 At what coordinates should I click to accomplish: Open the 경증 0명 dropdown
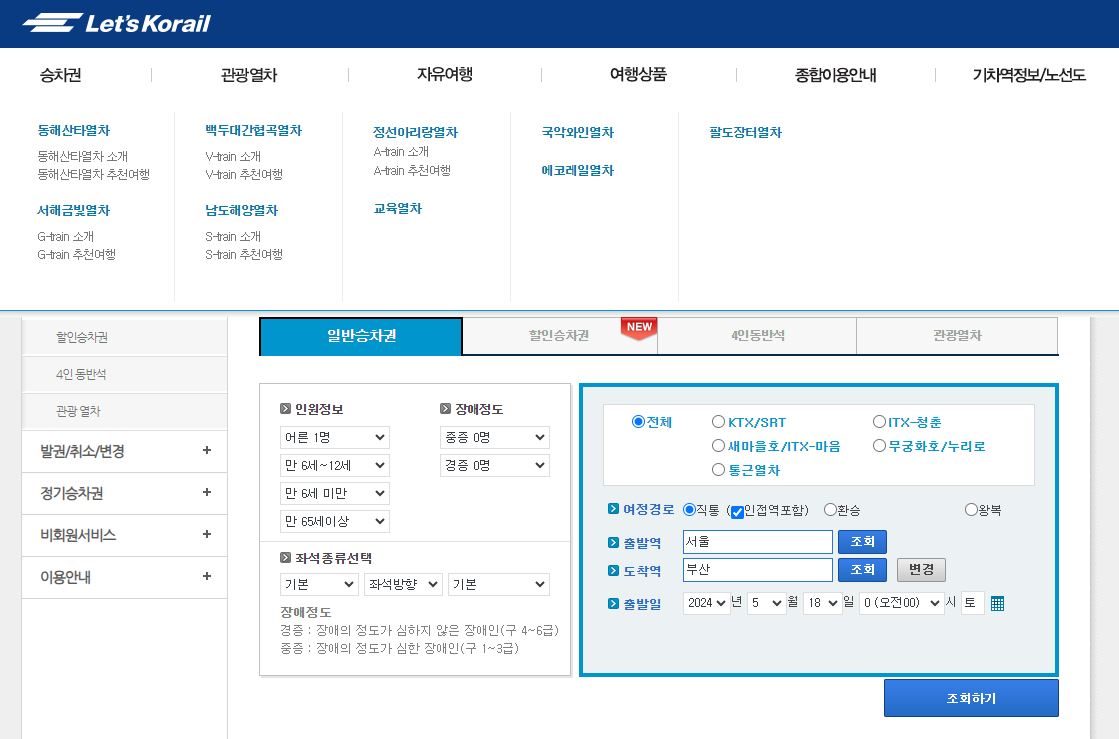495,465
